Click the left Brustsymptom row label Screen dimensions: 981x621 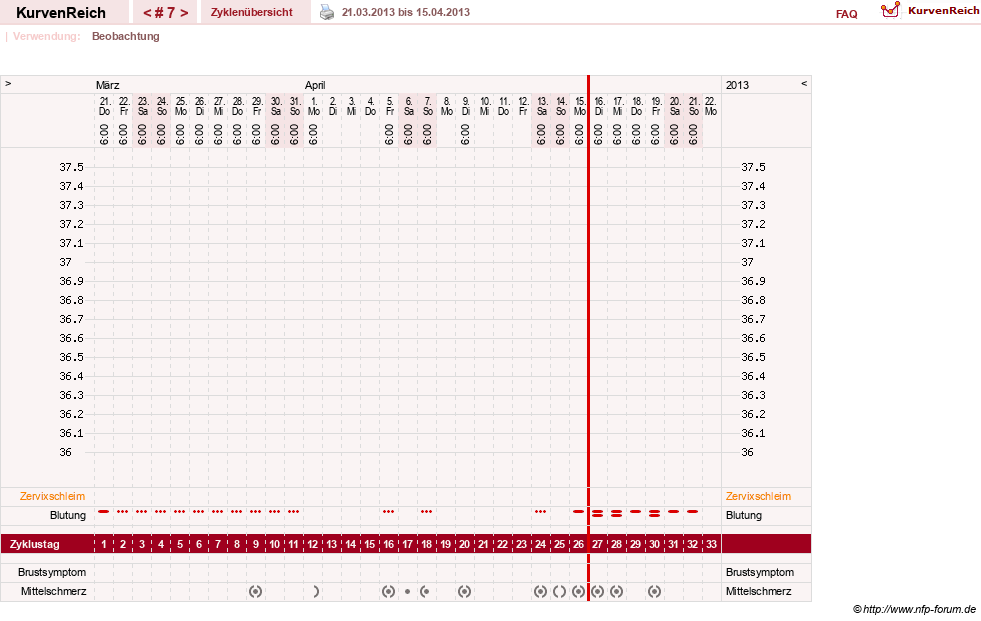(x=52, y=572)
